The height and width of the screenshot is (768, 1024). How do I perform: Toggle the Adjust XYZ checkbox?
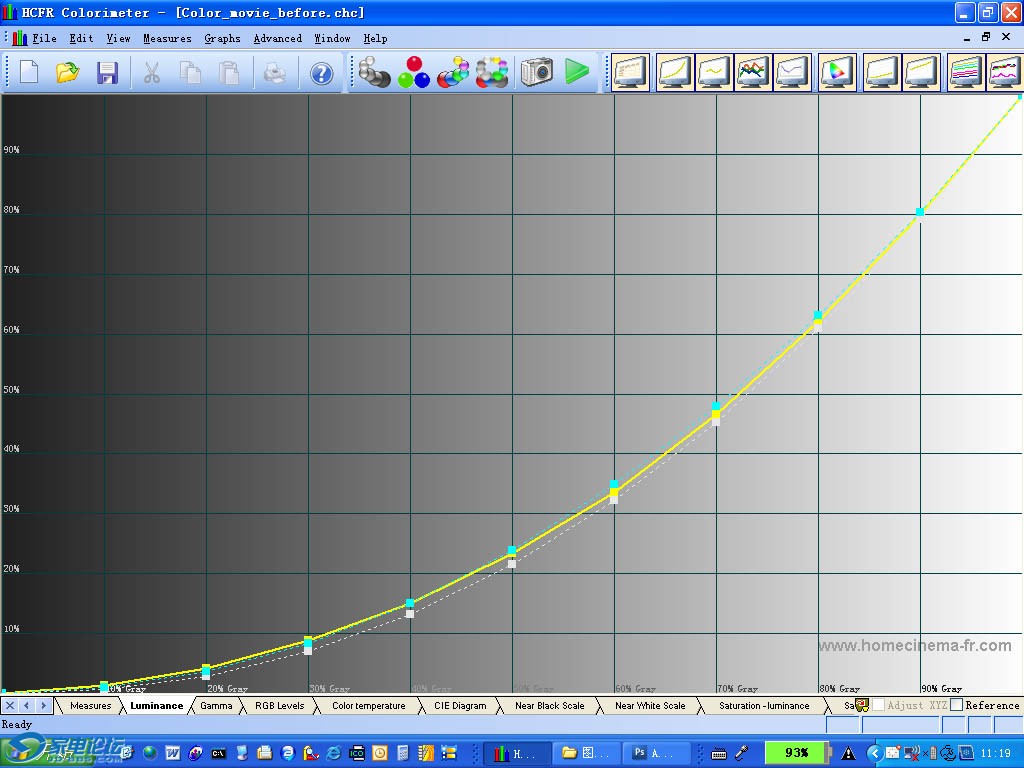coord(878,705)
